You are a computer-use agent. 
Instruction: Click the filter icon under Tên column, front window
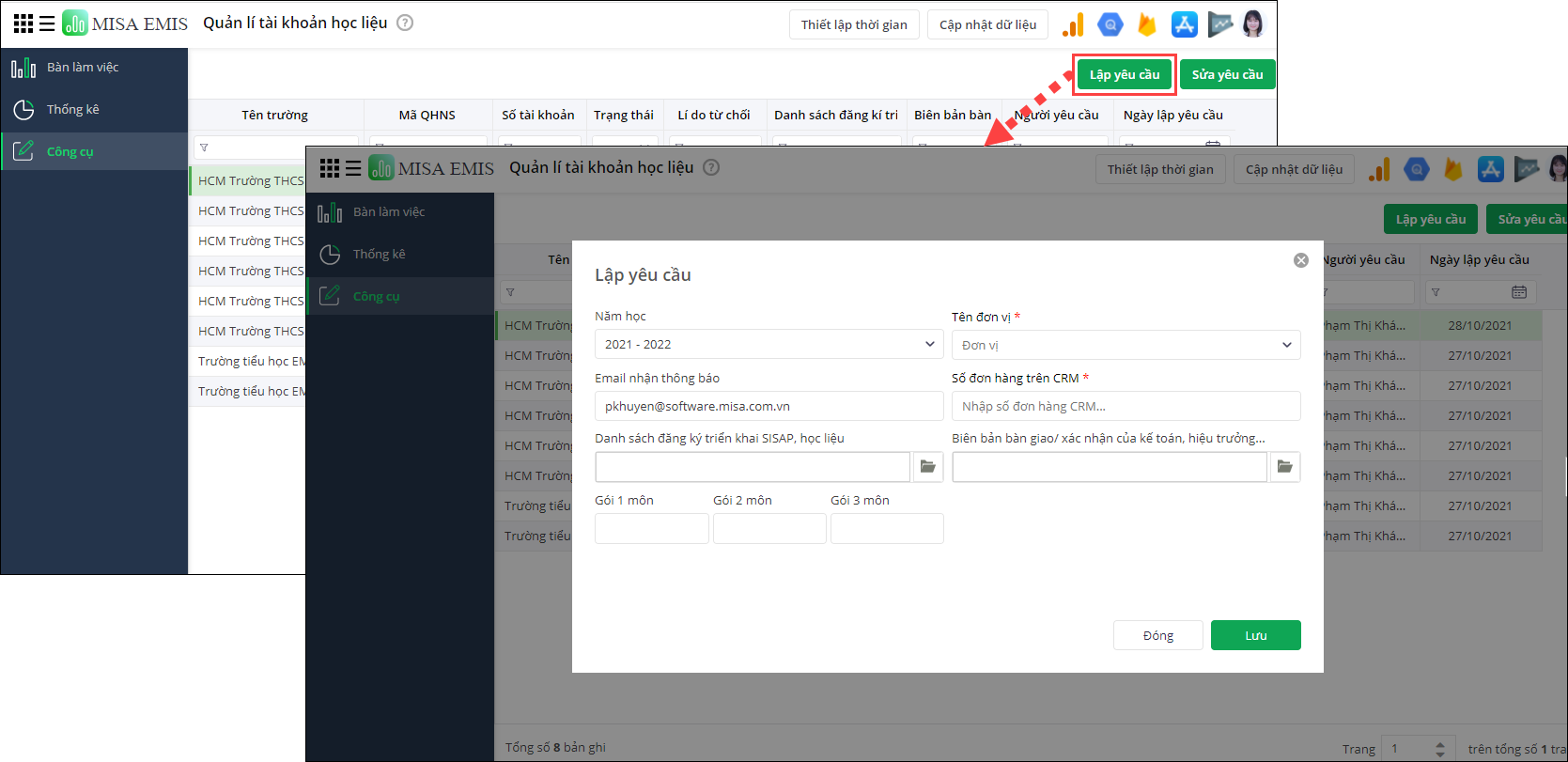click(x=510, y=292)
